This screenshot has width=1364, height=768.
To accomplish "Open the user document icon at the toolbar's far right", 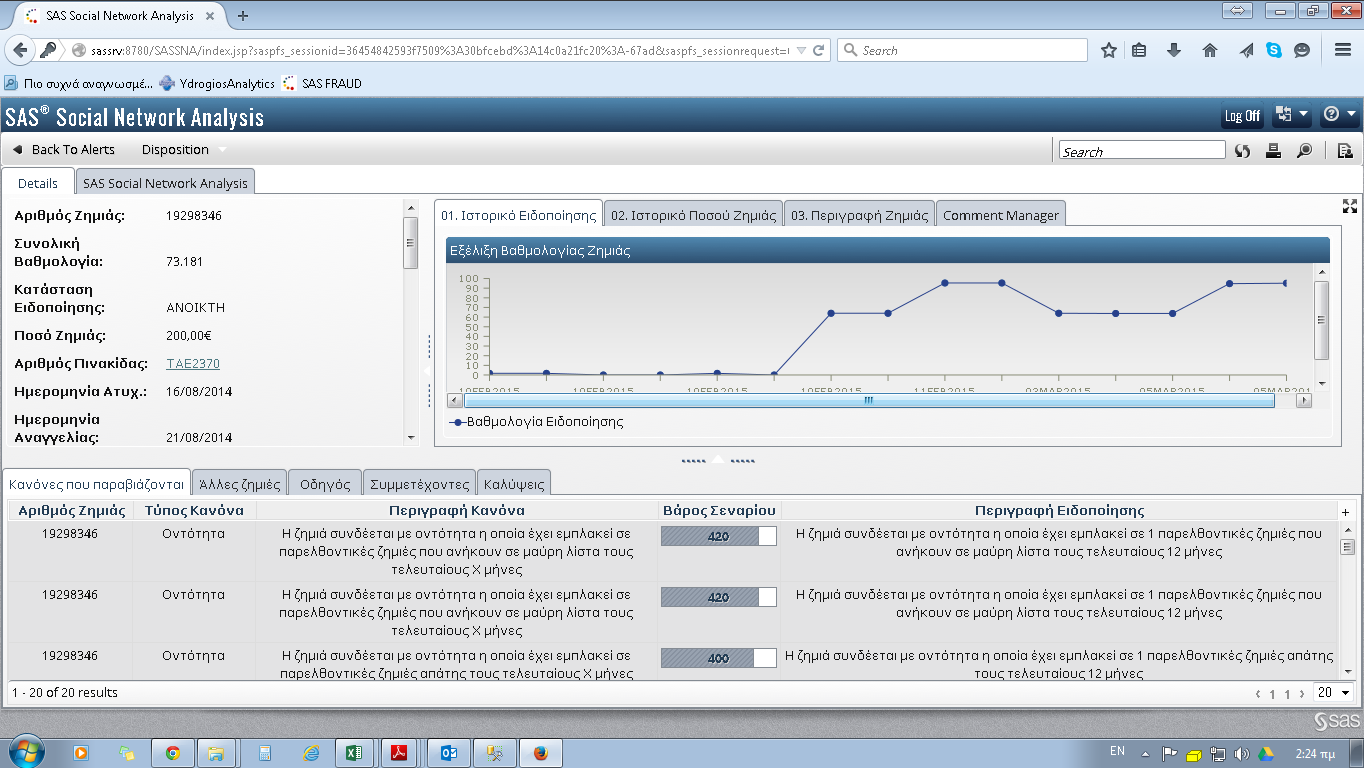I will coord(1345,151).
